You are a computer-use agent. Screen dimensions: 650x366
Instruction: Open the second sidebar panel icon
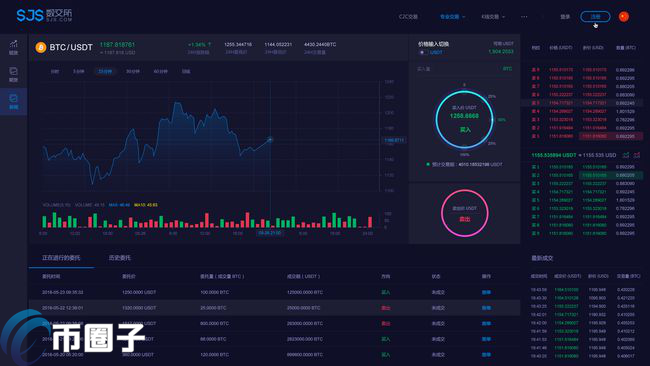pyautogui.click(x=14, y=74)
